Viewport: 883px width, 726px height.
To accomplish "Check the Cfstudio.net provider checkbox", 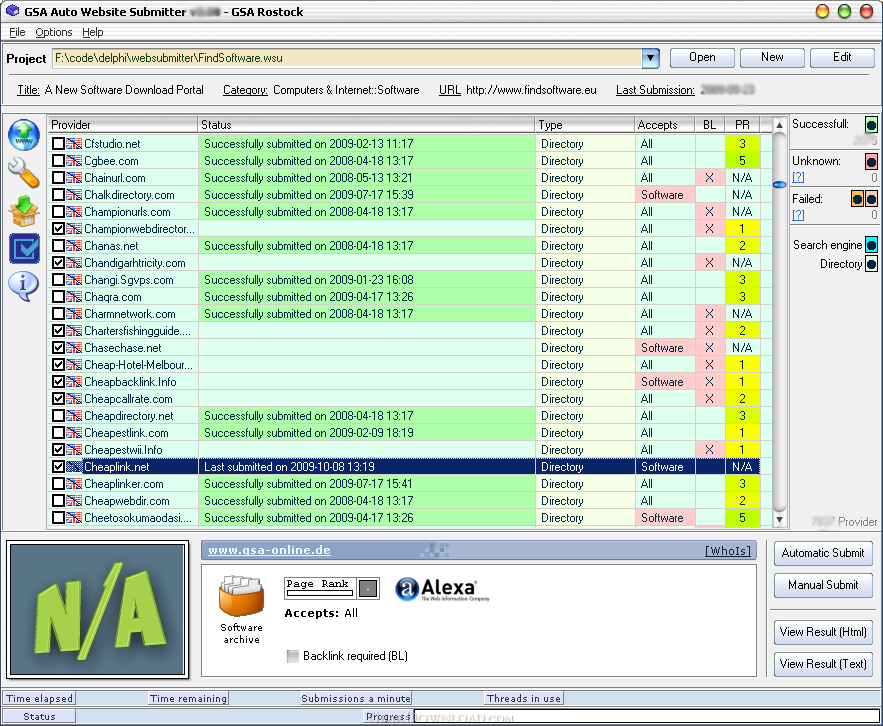I will 58,144.
